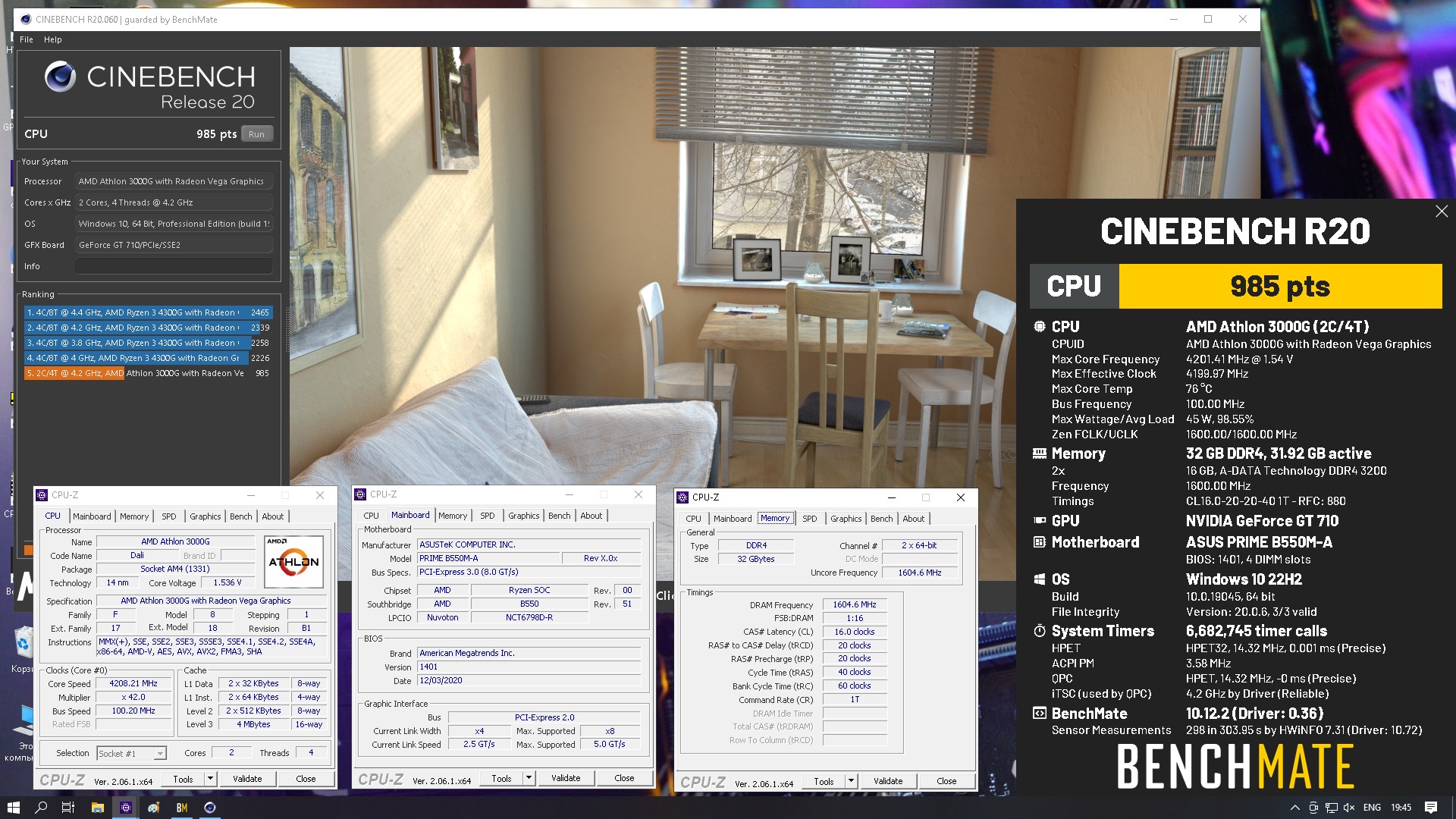Viewport: 1456px width, 819px height.
Task: Click the CPU chip icon in BenchMate panel
Action: [x=1040, y=327]
